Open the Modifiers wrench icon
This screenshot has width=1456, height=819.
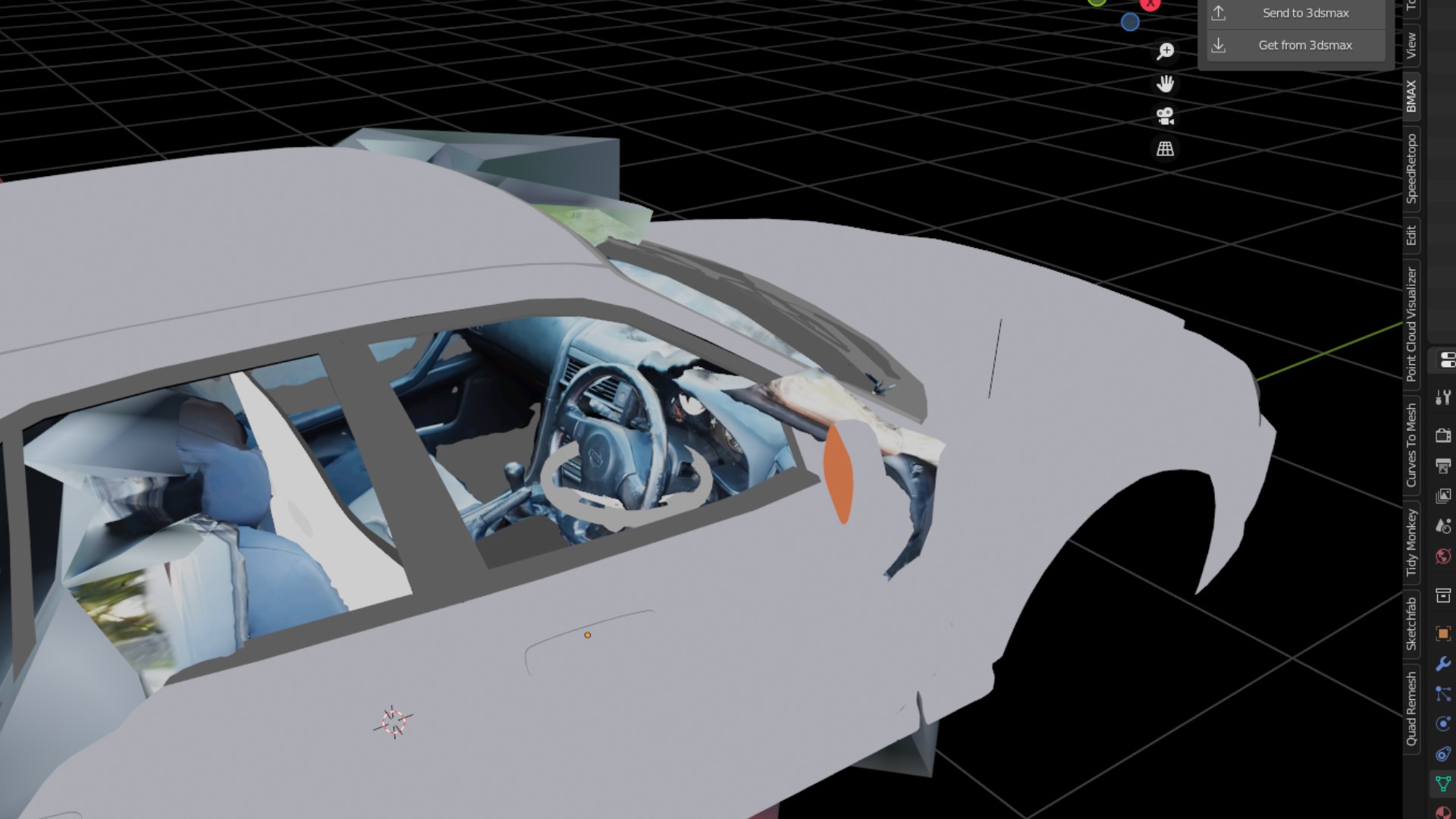1443,664
